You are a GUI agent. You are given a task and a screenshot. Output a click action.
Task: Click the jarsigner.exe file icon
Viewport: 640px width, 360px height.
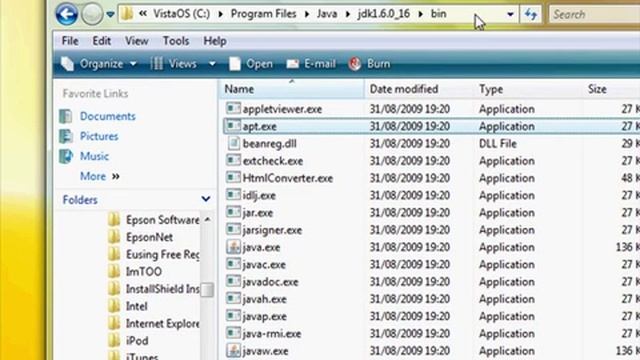233,229
